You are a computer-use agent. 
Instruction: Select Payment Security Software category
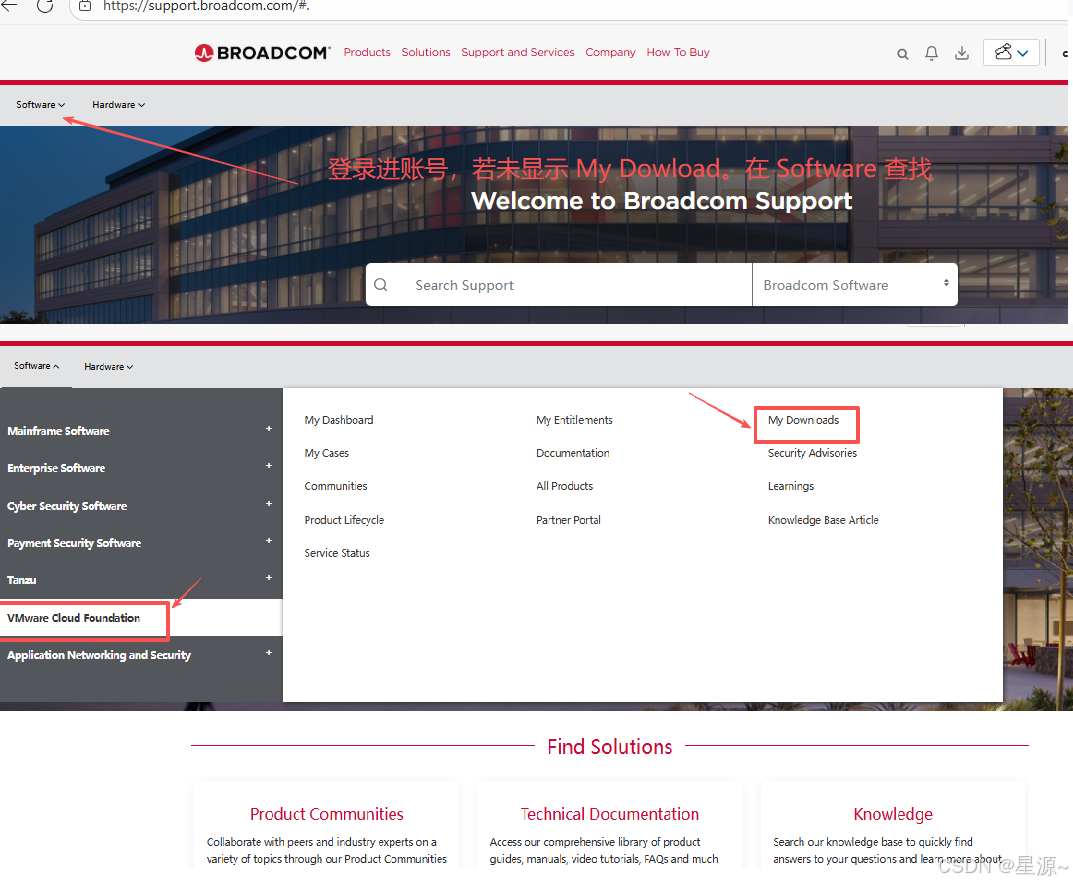(x=74, y=543)
